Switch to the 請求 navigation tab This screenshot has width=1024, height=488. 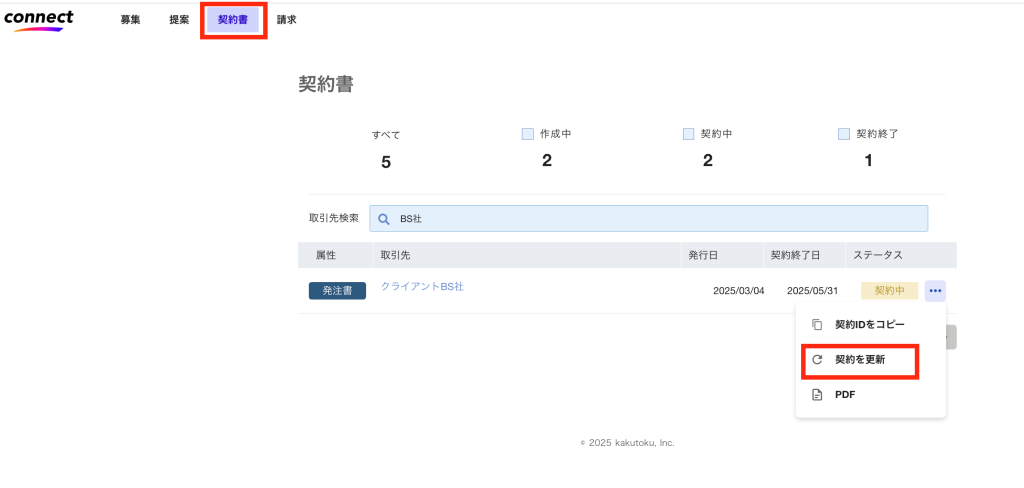click(x=286, y=20)
